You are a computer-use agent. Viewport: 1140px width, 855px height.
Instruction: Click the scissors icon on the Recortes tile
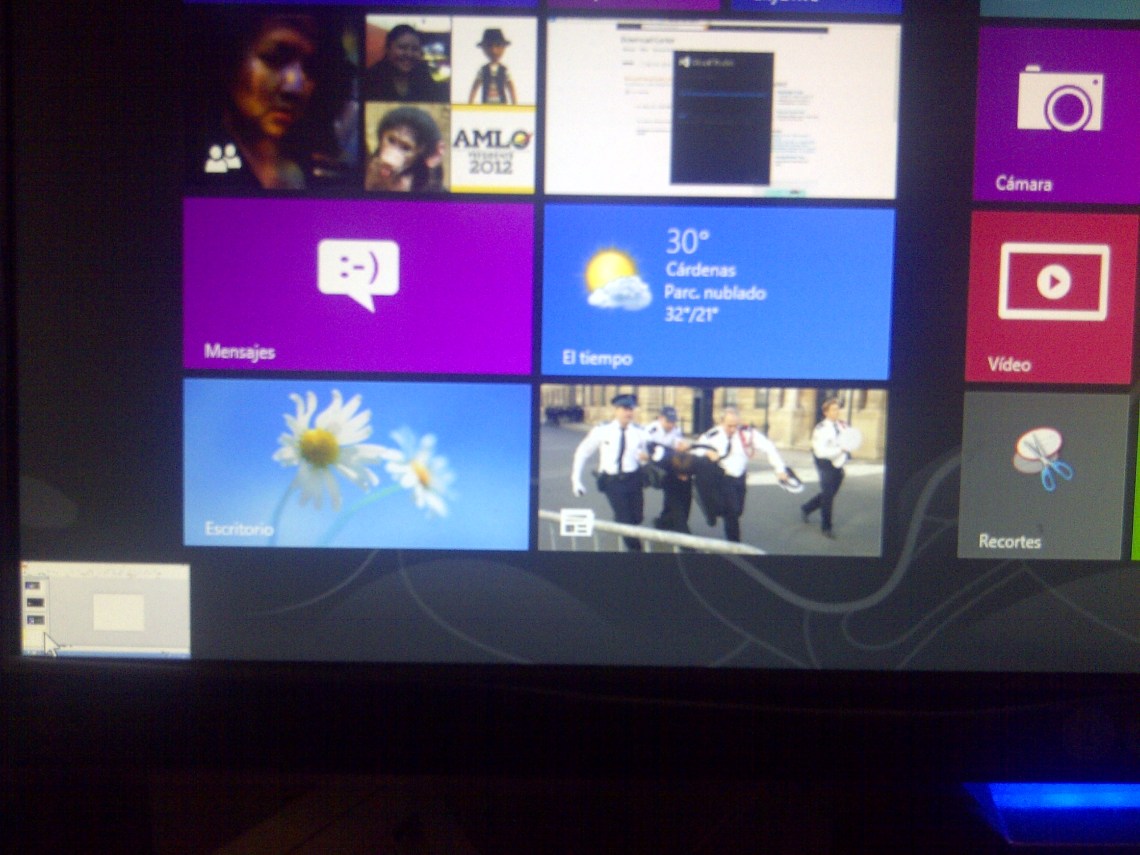[x=1041, y=459]
